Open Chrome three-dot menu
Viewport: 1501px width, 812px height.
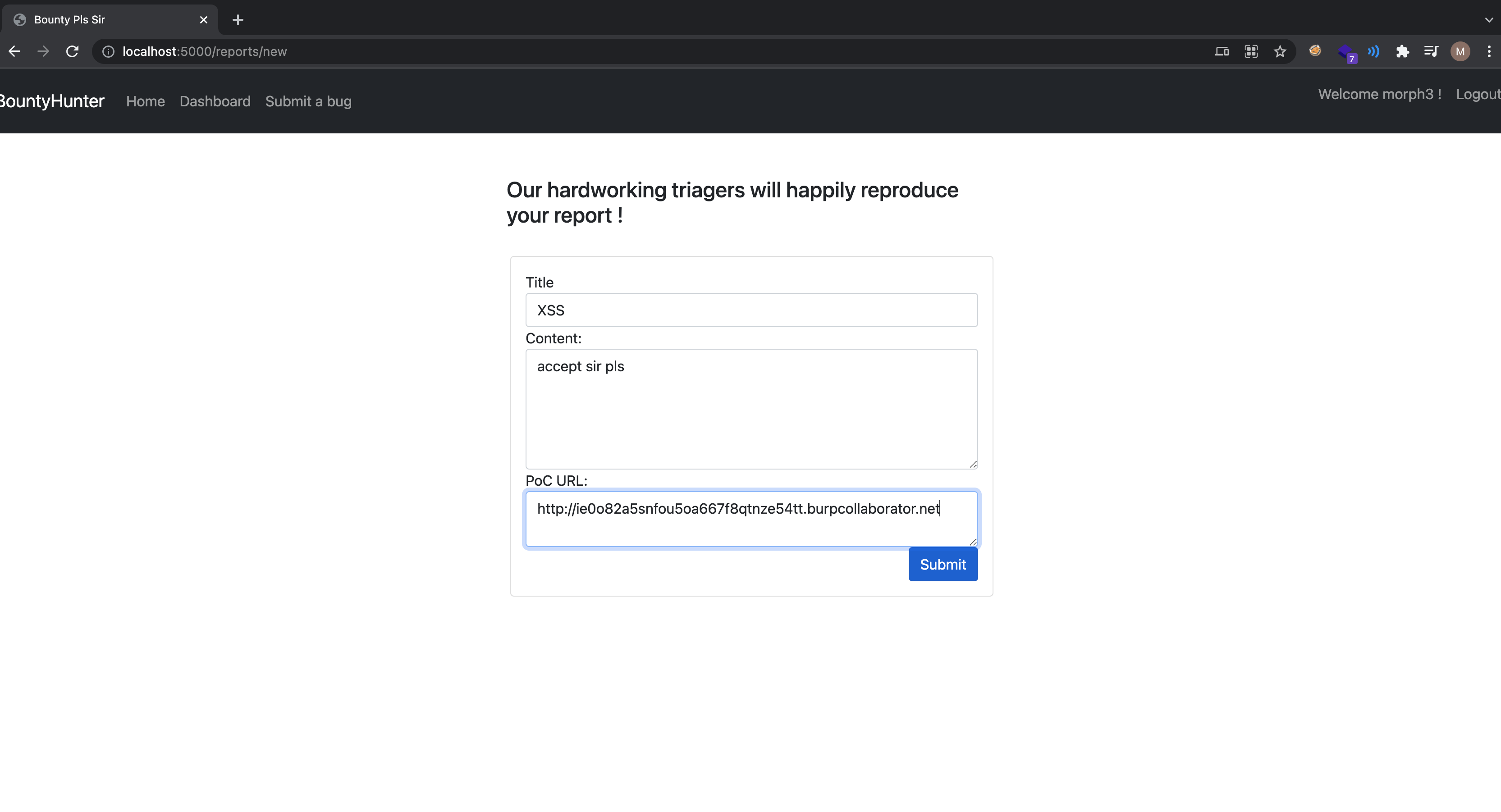(1489, 51)
